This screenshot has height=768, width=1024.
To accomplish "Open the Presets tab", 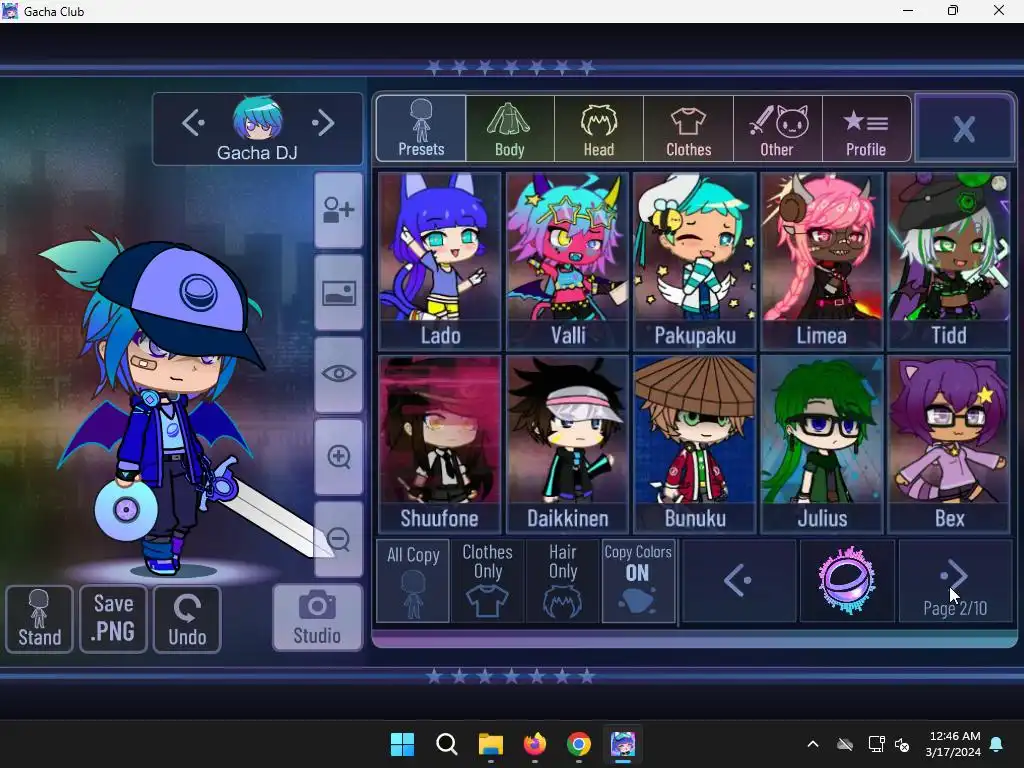I will [x=421, y=129].
